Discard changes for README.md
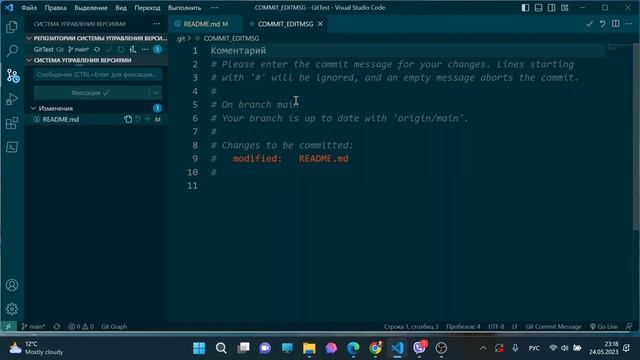The image size is (640, 360). click(x=138, y=119)
